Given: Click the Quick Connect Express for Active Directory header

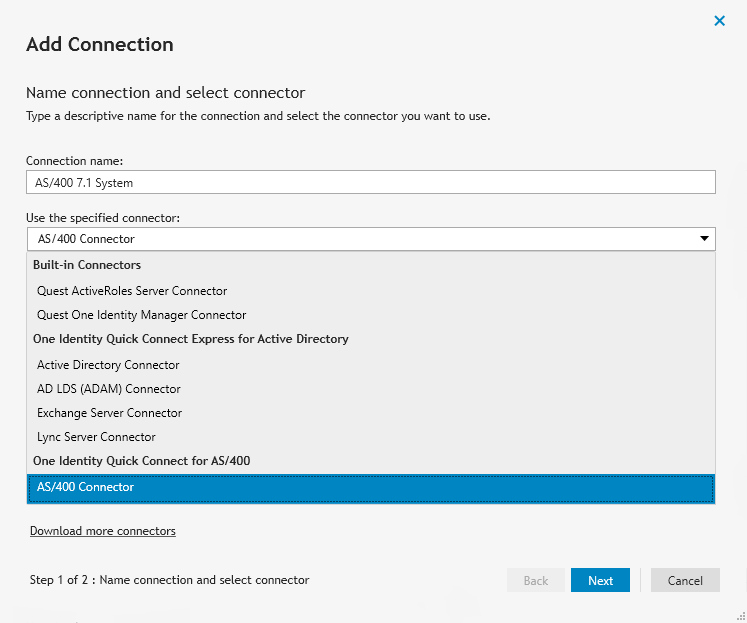Looking at the screenshot, I should click(191, 339).
